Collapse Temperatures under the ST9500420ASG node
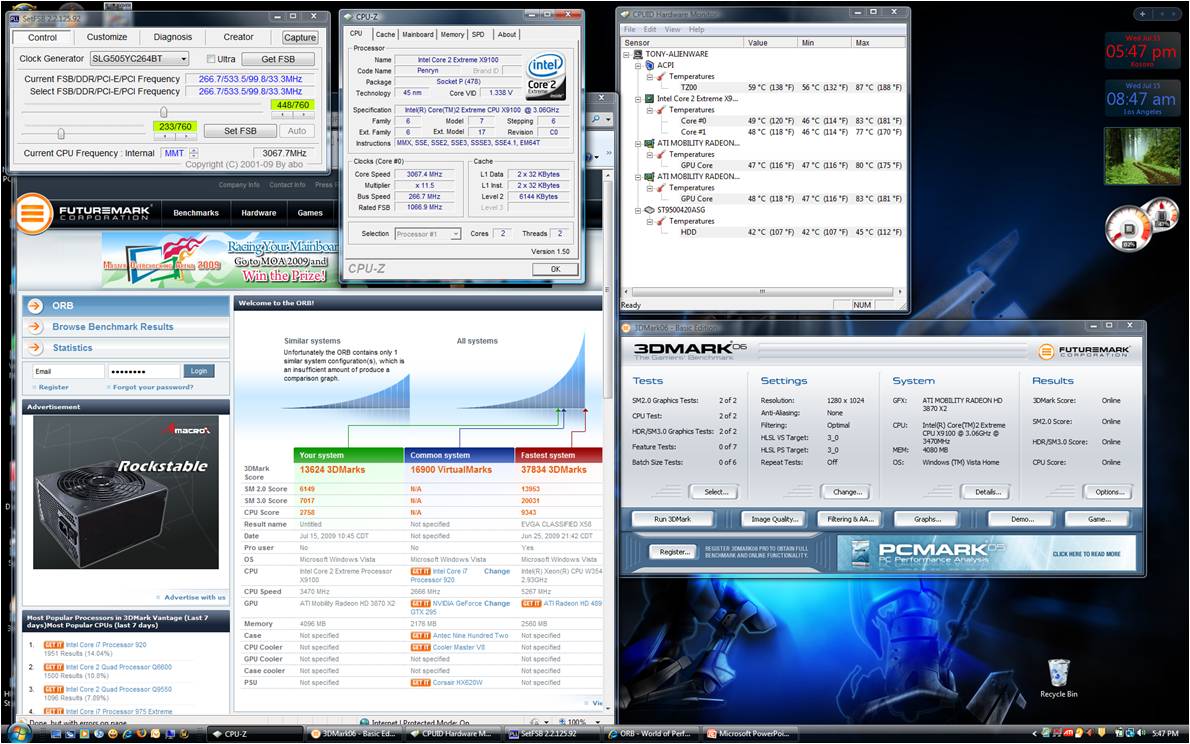This screenshot has height=744, width=1190. pyautogui.click(x=650, y=222)
